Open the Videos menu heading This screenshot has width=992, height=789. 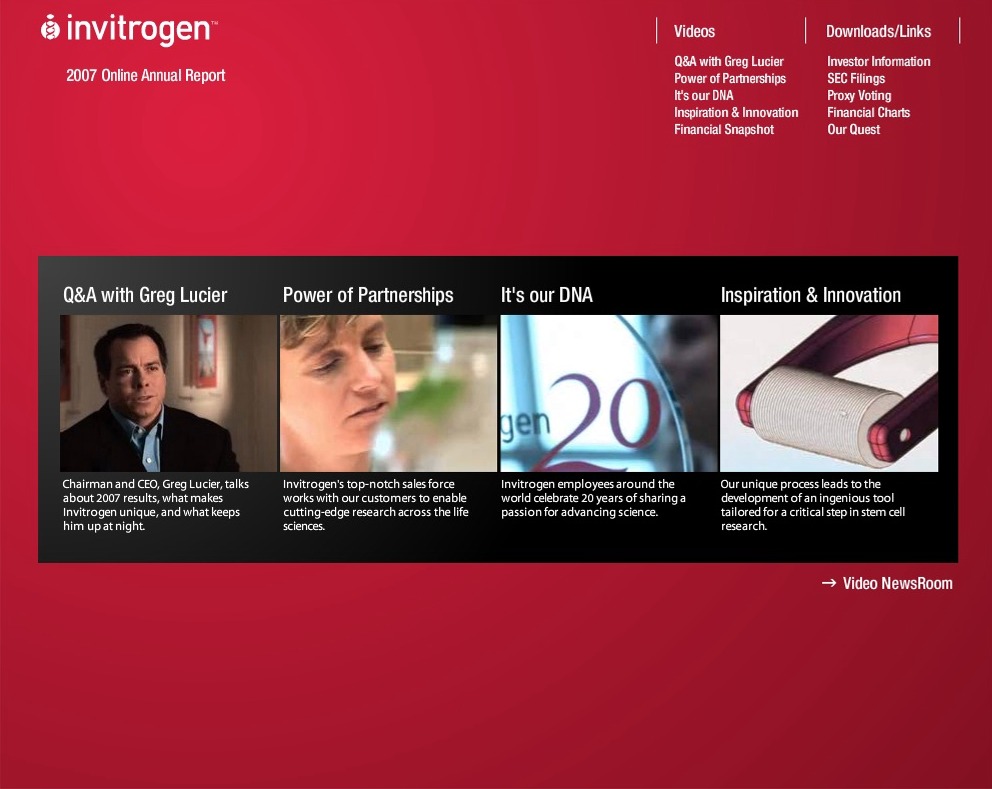coord(694,31)
